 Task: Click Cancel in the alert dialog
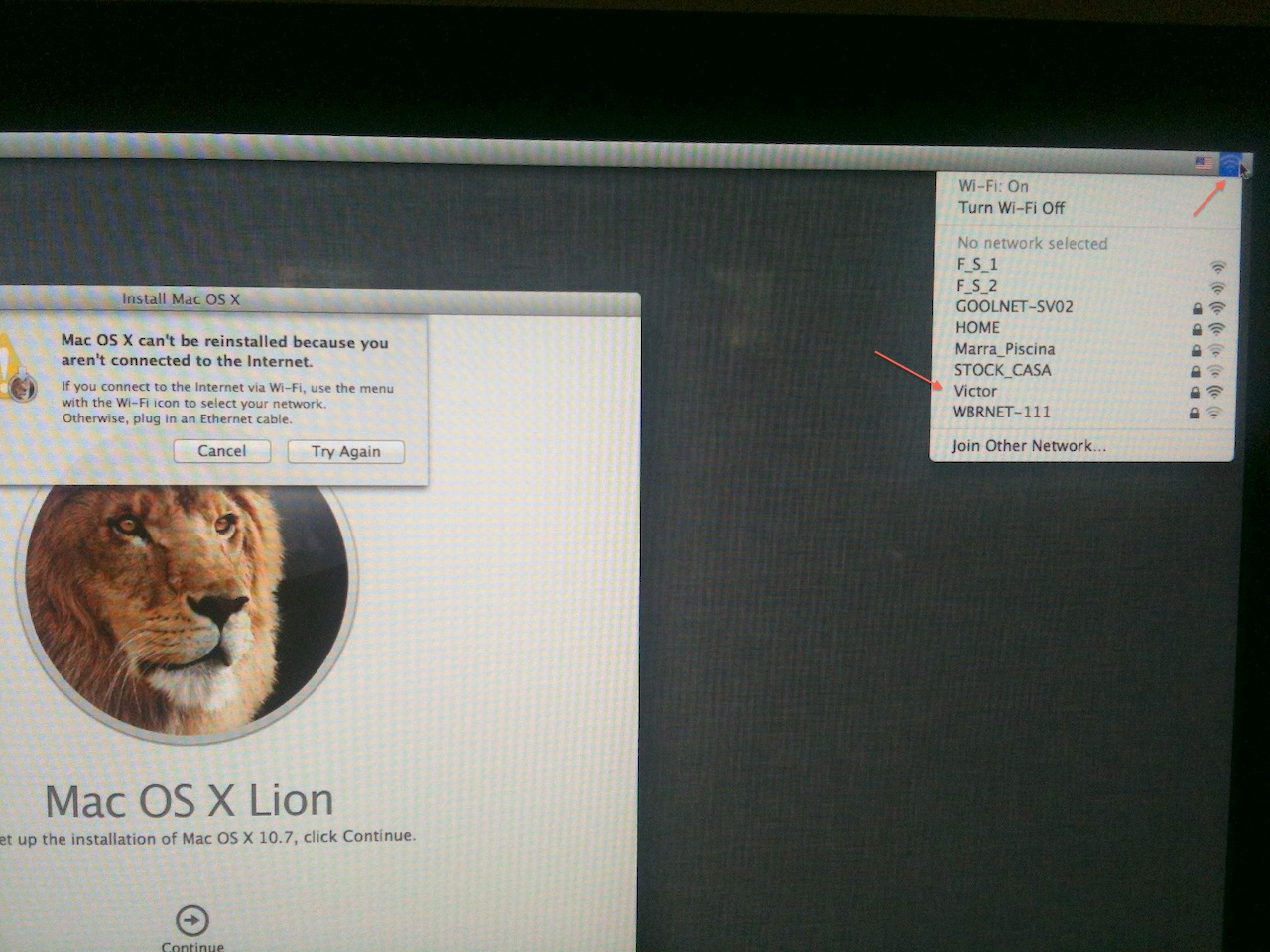(x=221, y=451)
